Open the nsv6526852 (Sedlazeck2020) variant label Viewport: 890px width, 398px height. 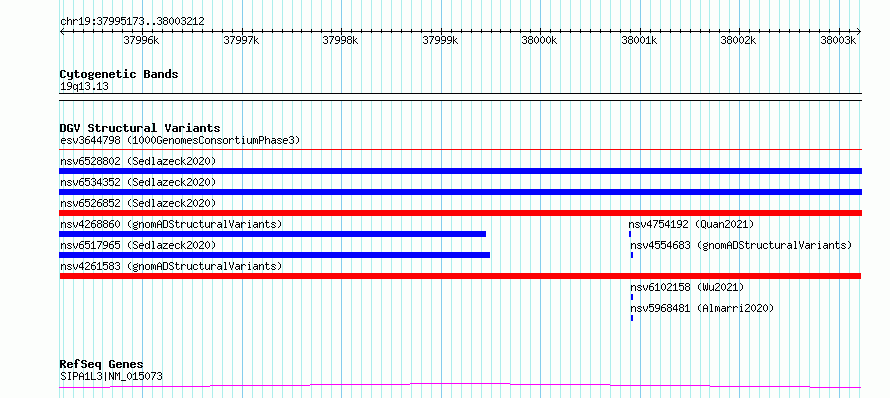(x=138, y=203)
